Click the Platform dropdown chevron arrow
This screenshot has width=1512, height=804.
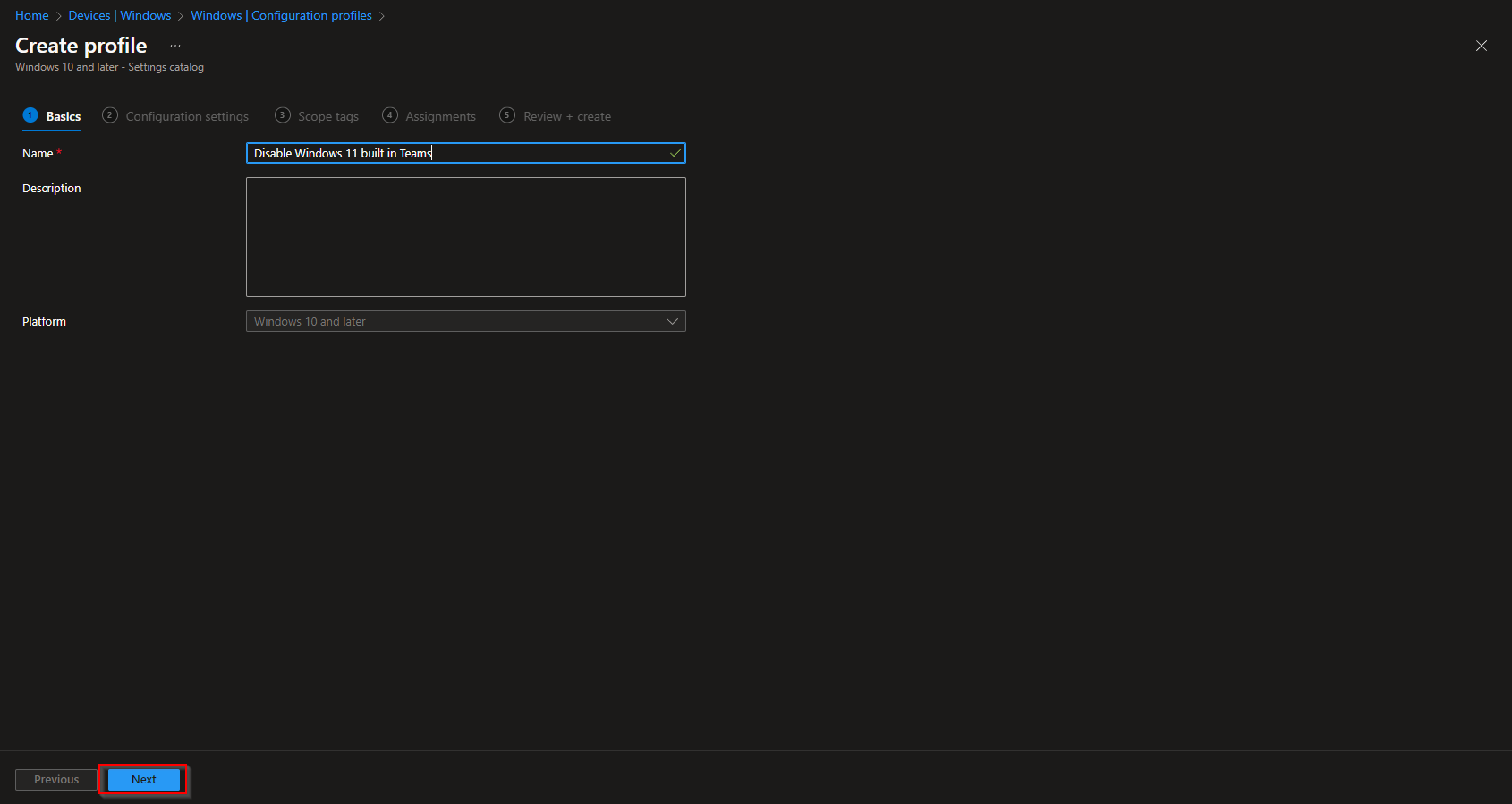tap(673, 321)
